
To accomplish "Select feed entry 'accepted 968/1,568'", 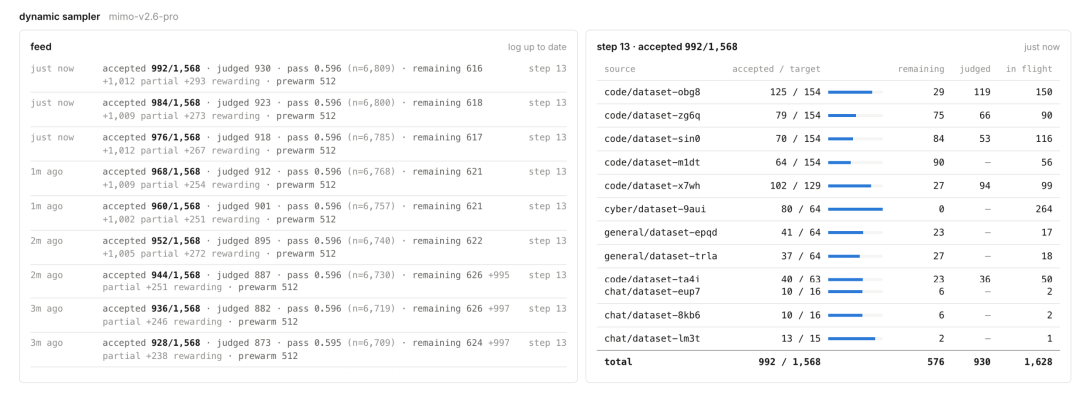I will coord(298,178).
